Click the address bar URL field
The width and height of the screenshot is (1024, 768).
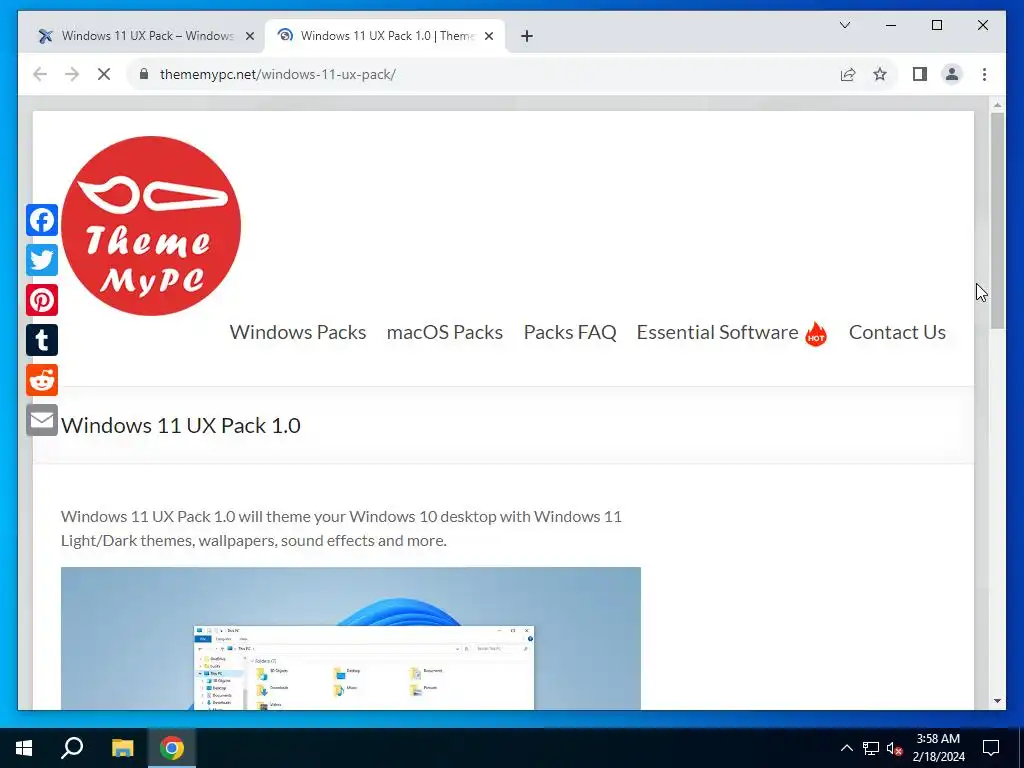483,74
